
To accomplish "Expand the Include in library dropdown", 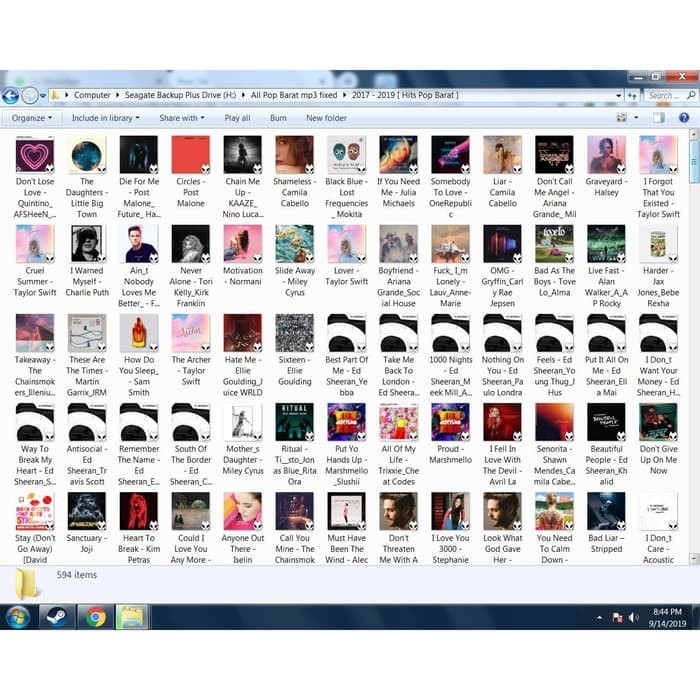I will pos(104,118).
